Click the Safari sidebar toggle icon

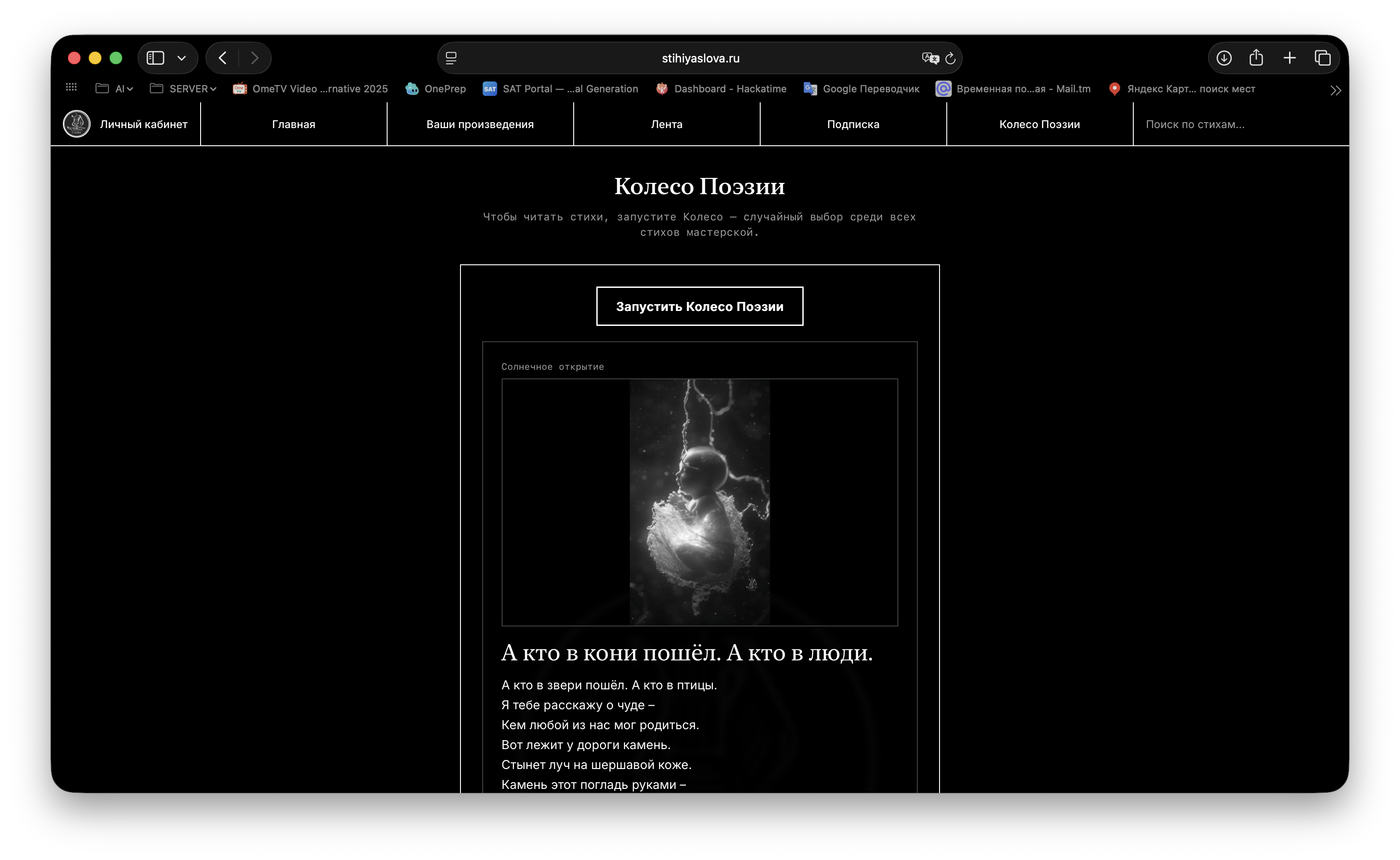tap(155, 58)
